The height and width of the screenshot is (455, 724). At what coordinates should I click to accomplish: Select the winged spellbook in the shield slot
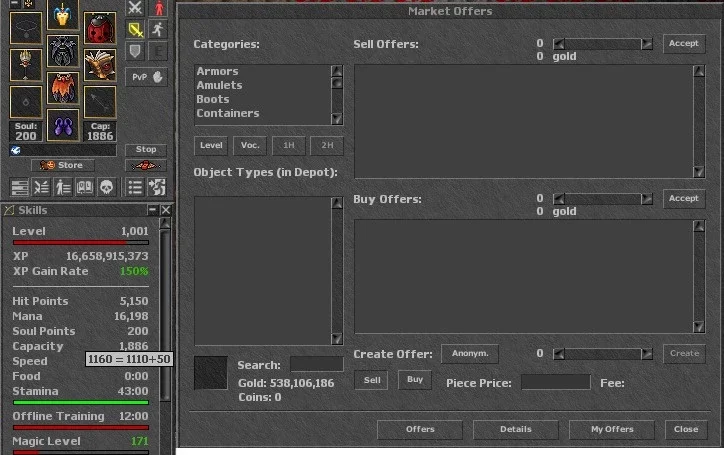[100, 65]
